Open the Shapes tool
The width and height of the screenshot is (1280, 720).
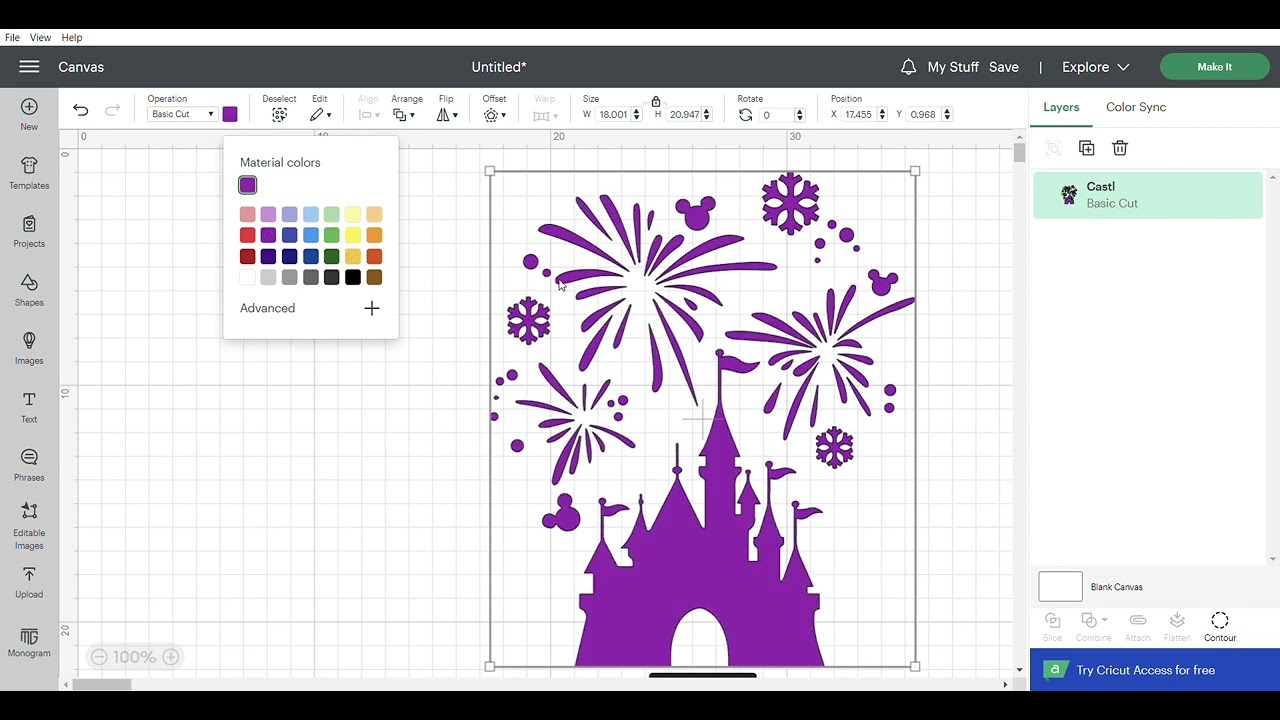(29, 290)
